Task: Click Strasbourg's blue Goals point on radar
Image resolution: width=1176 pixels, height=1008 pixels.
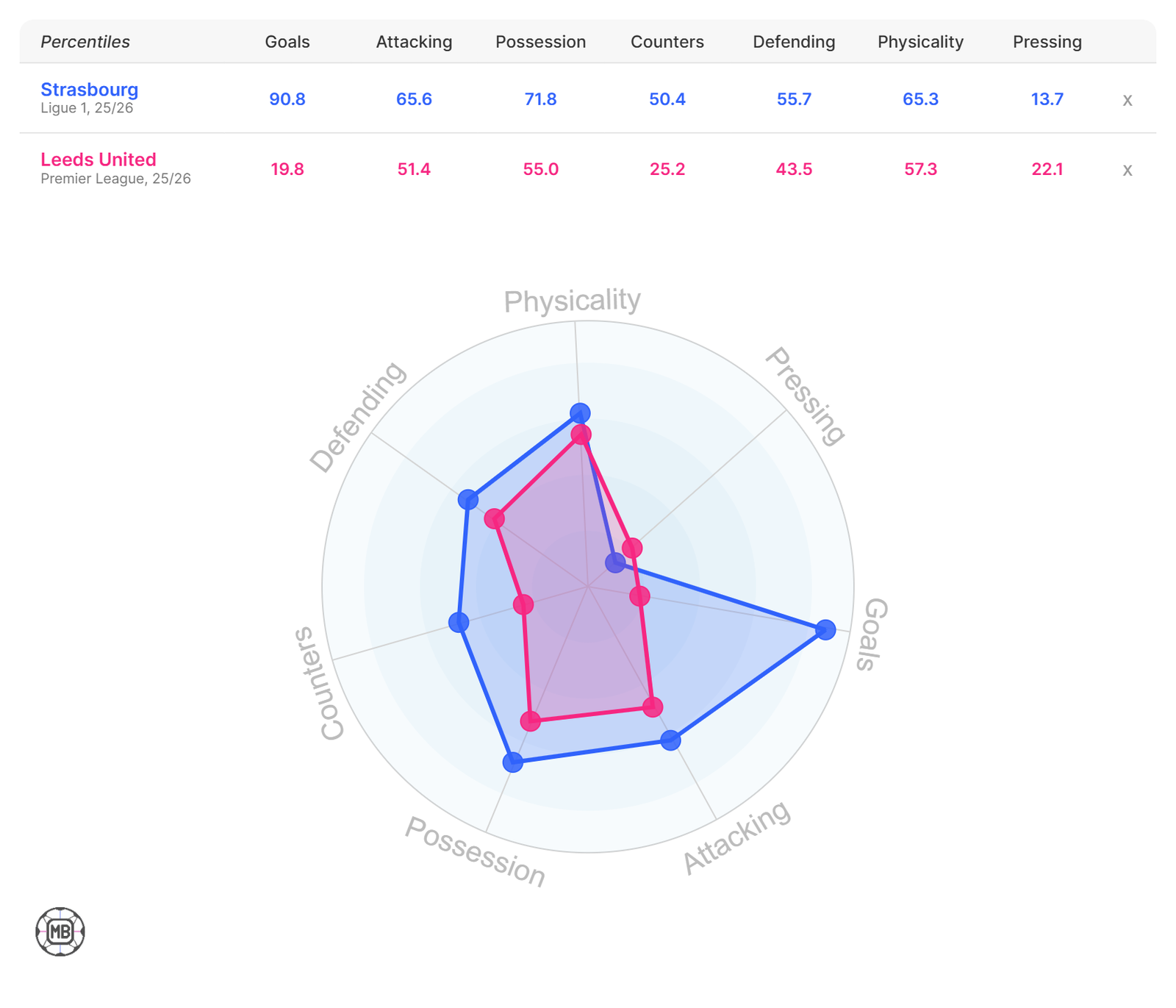Action: click(825, 629)
